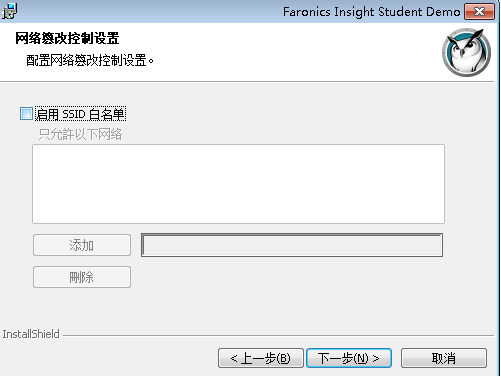The height and width of the screenshot is (376, 501).
Task: Click the Faronics owl logo
Action: click(x=466, y=52)
